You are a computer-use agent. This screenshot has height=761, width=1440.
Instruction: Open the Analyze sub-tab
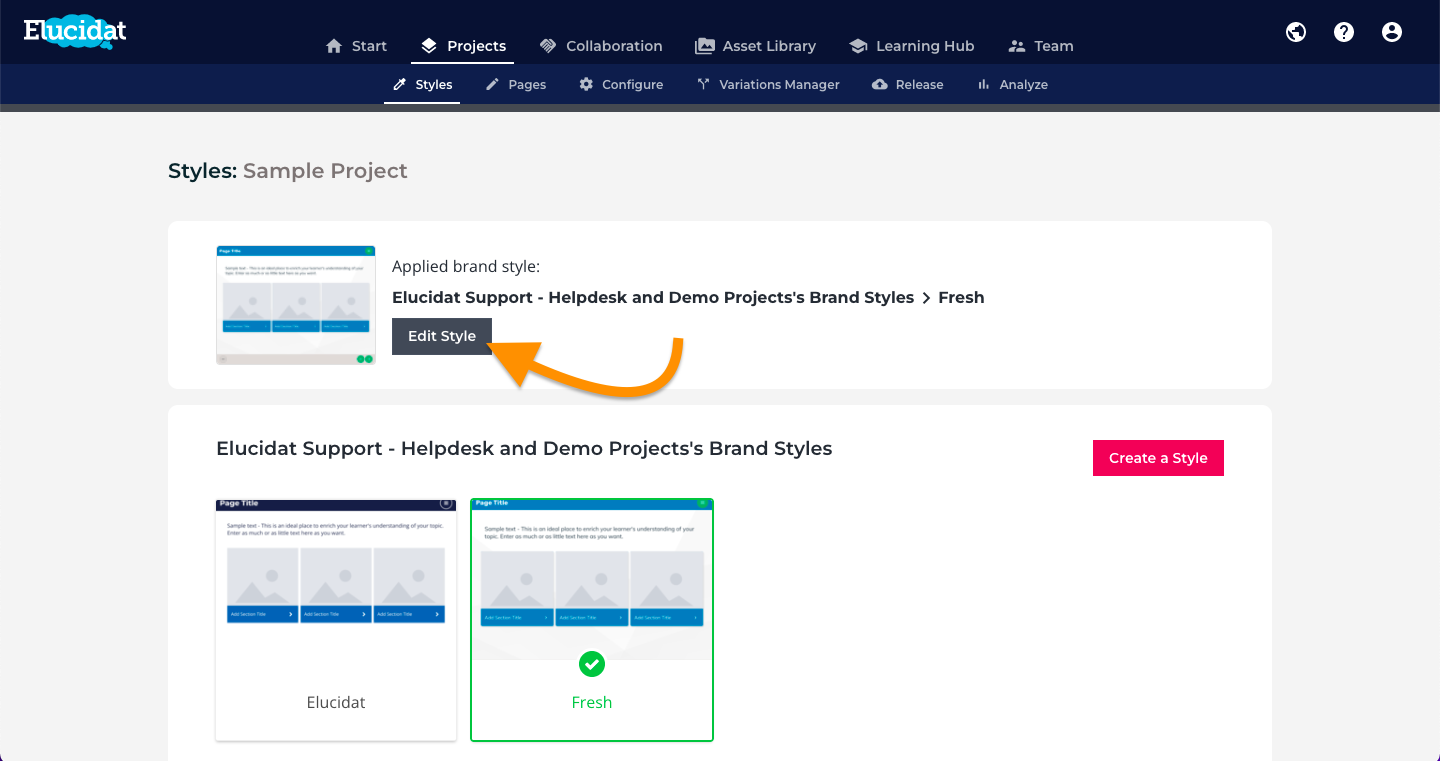[1013, 85]
